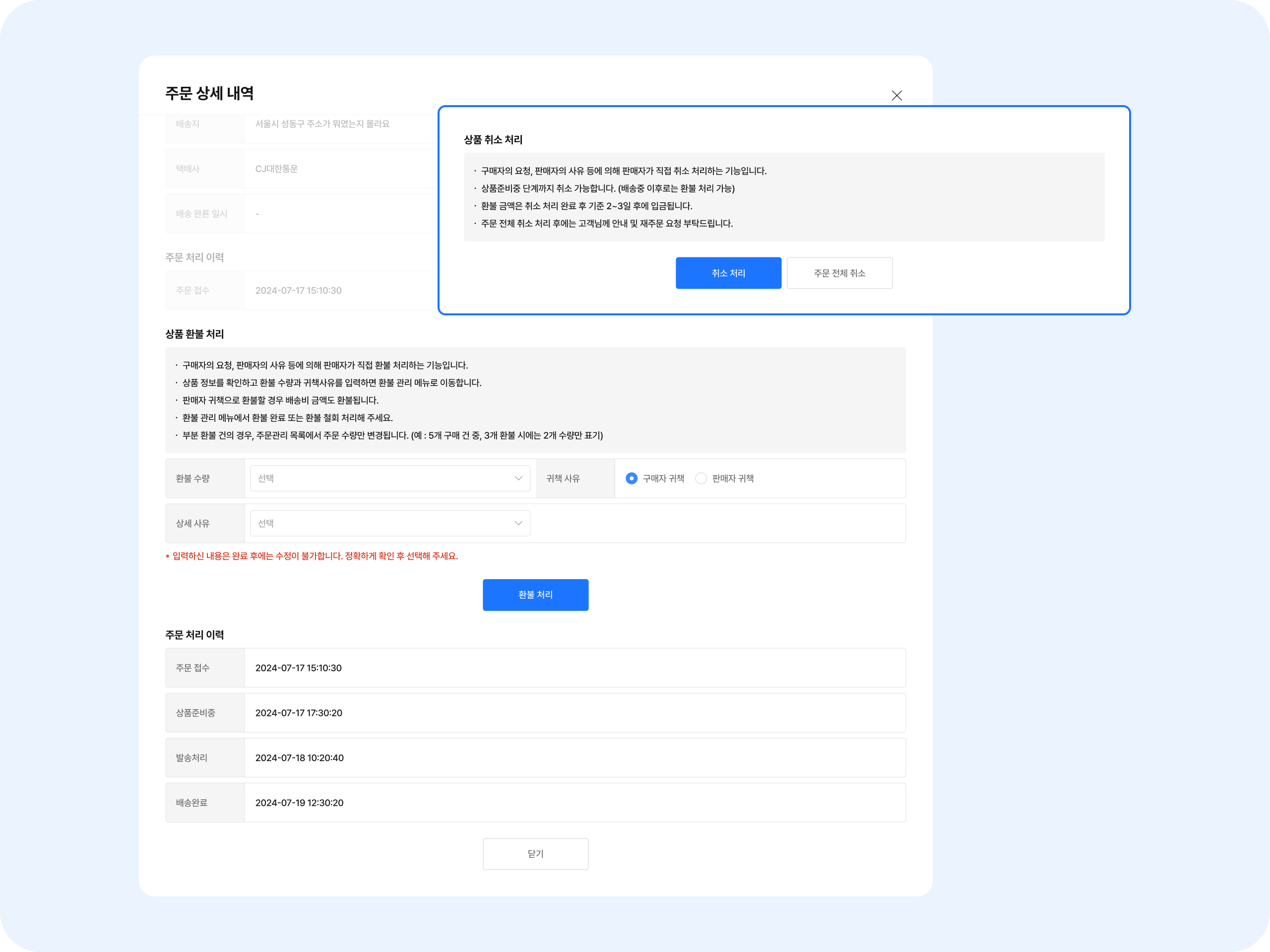Viewport: 1270px width, 952px height.
Task: Click the 발송처리 timestamp value
Action: (x=300, y=758)
